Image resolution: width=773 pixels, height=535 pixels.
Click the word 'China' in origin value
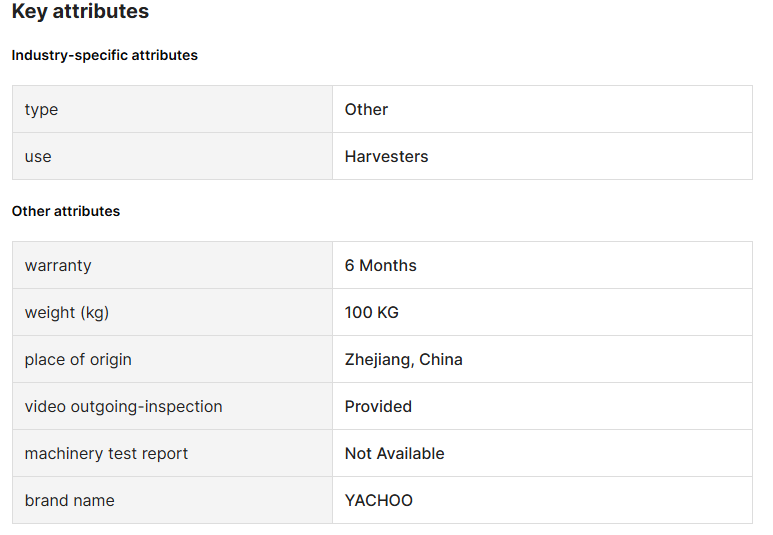(x=441, y=359)
